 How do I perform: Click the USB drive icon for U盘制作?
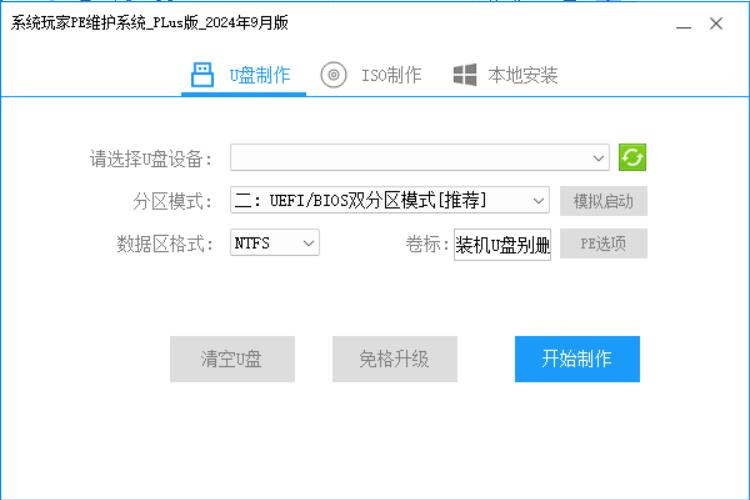pyautogui.click(x=202, y=75)
